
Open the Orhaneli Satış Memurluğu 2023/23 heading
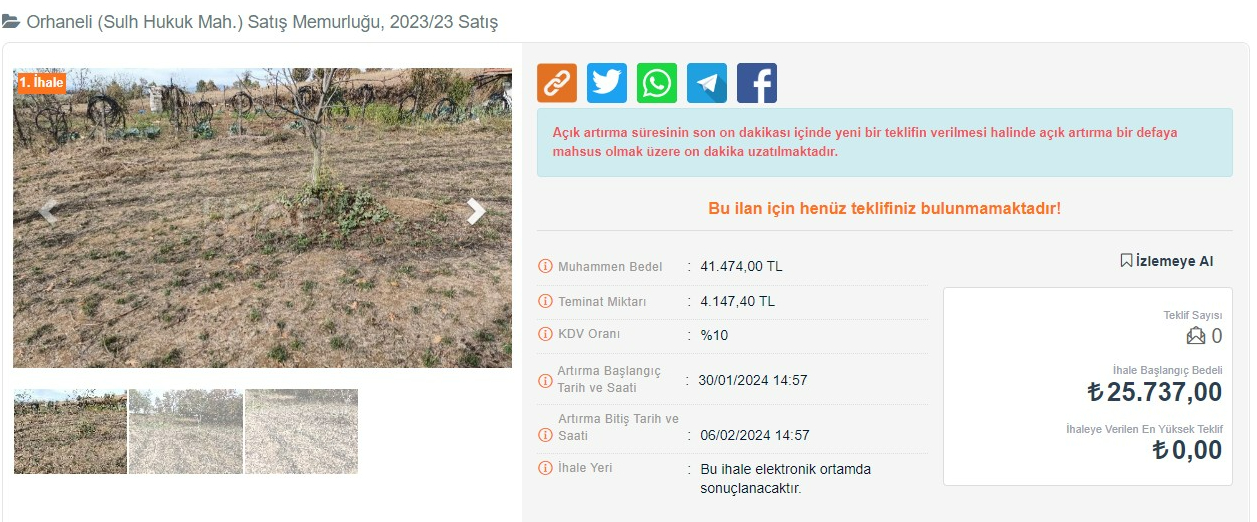pyautogui.click(x=250, y=21)
